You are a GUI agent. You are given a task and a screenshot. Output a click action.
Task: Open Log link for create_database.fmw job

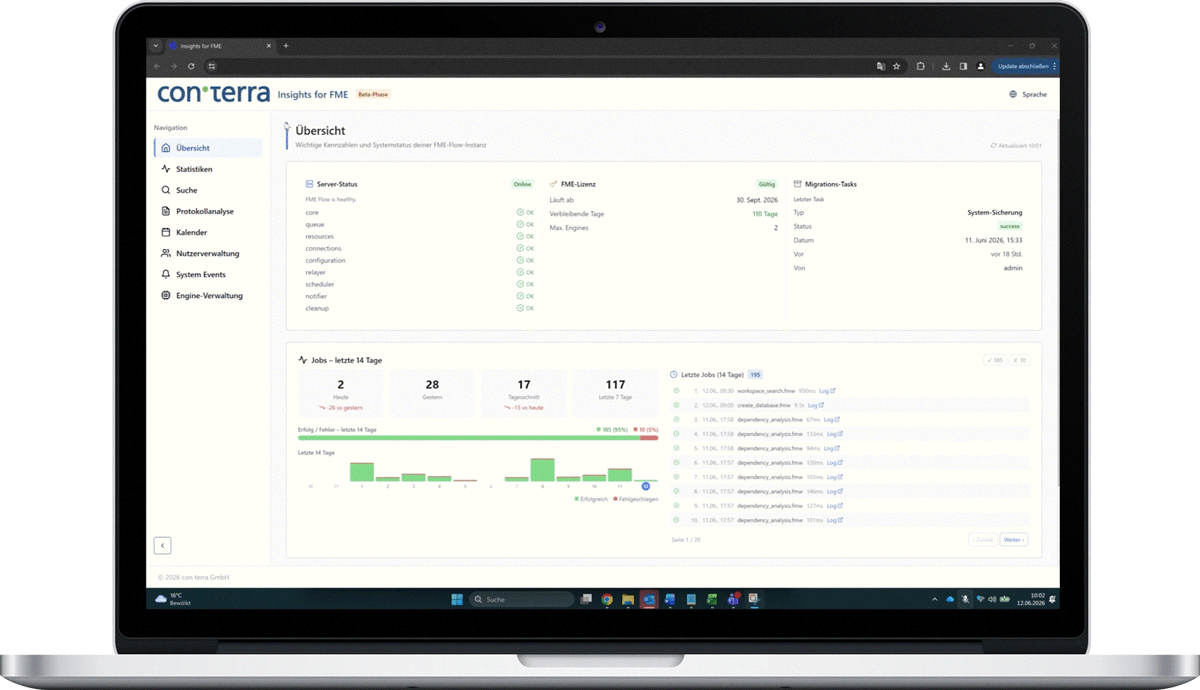coord(815,405)
